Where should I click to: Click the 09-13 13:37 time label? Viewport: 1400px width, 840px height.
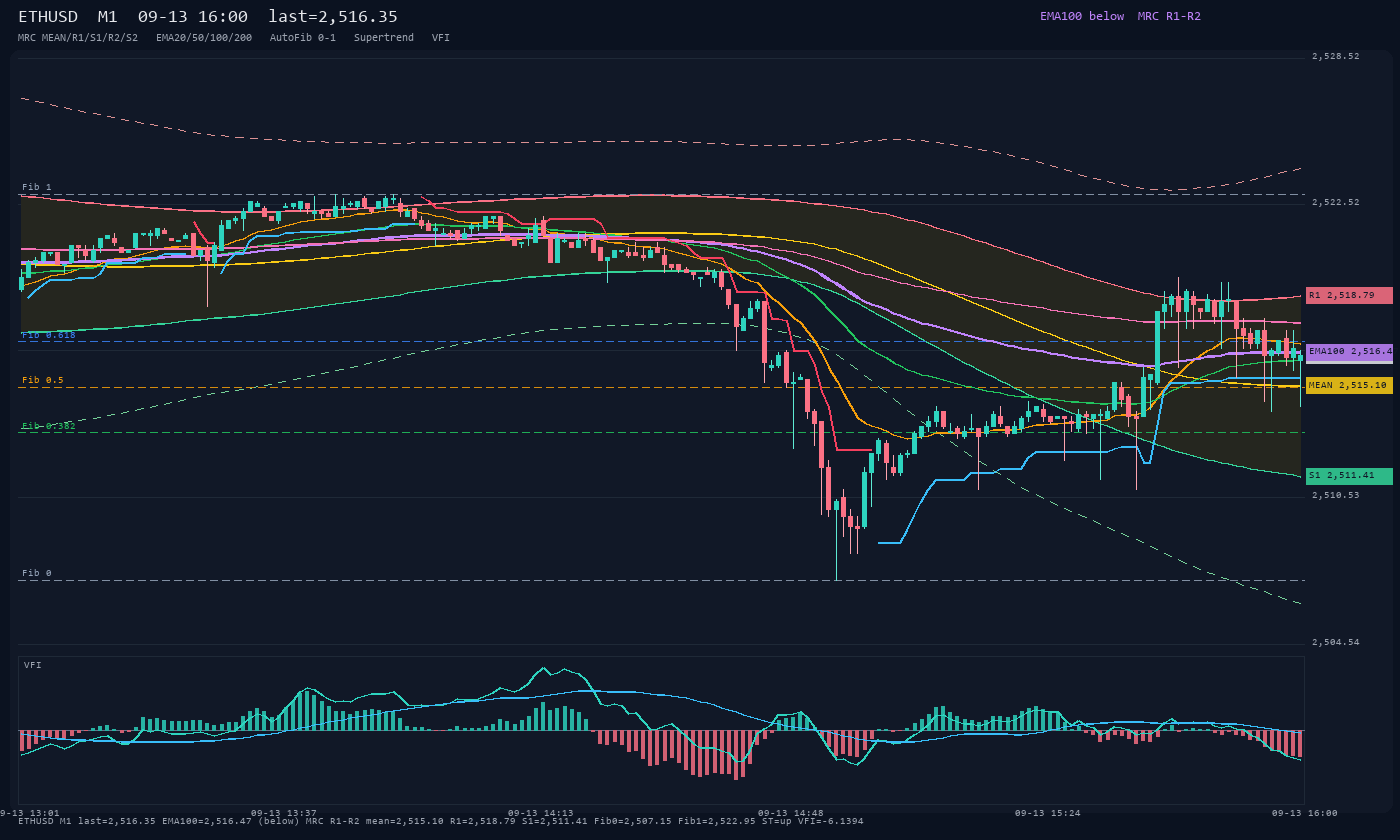pos(284,813)
